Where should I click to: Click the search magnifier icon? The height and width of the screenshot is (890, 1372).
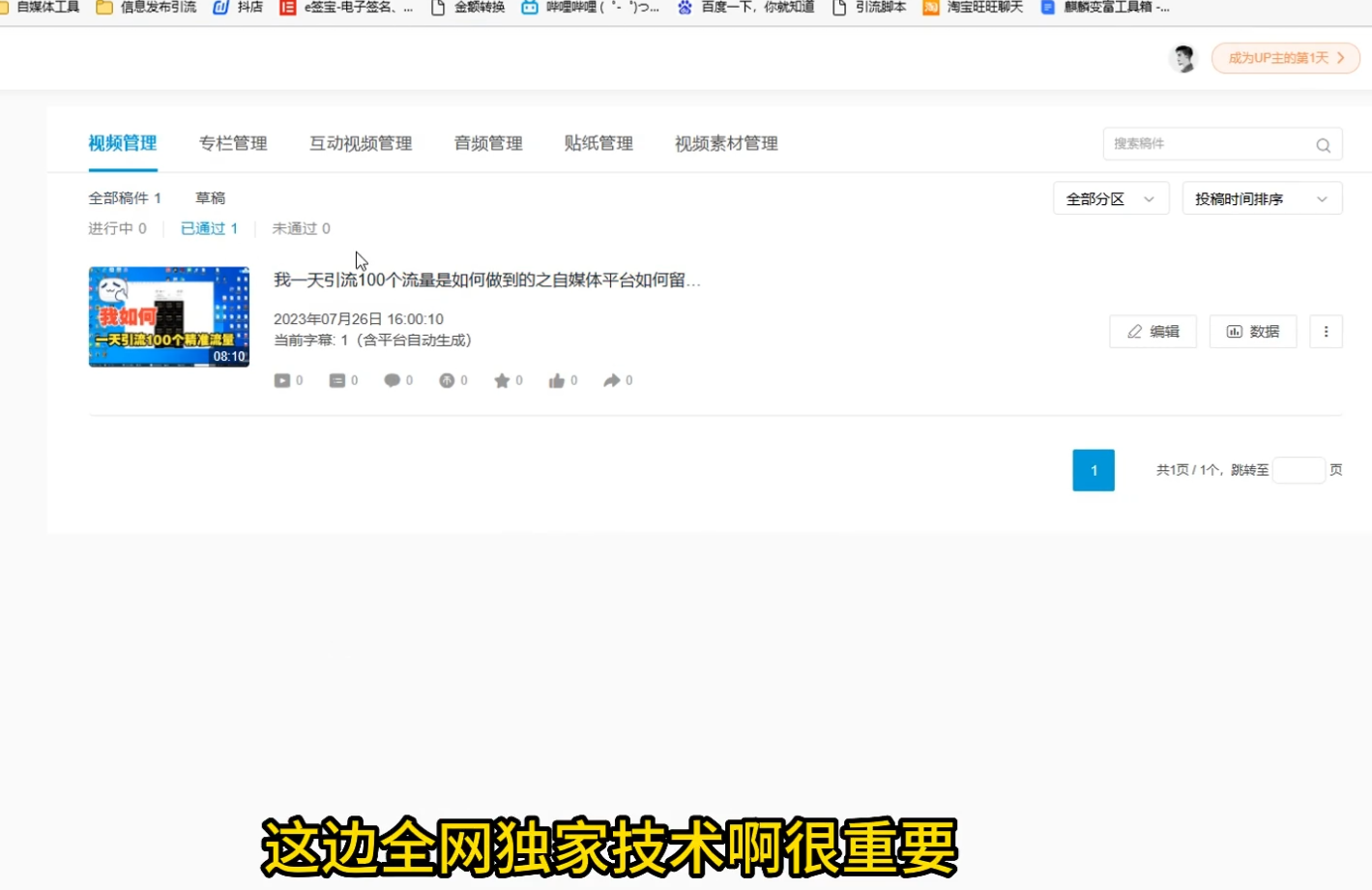[x=1323, y=145]
